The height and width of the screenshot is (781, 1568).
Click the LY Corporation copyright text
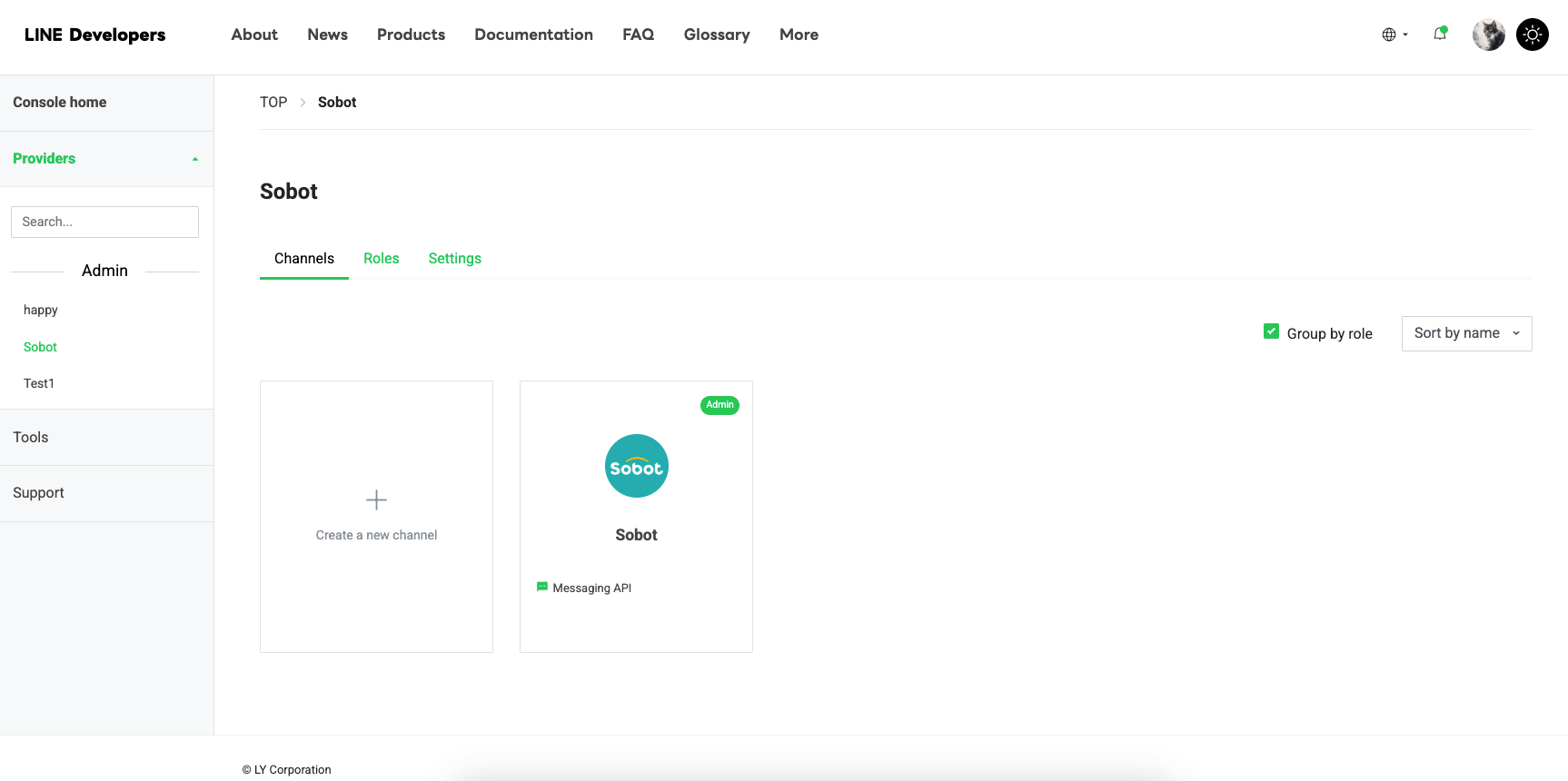(x=286, y=769)
